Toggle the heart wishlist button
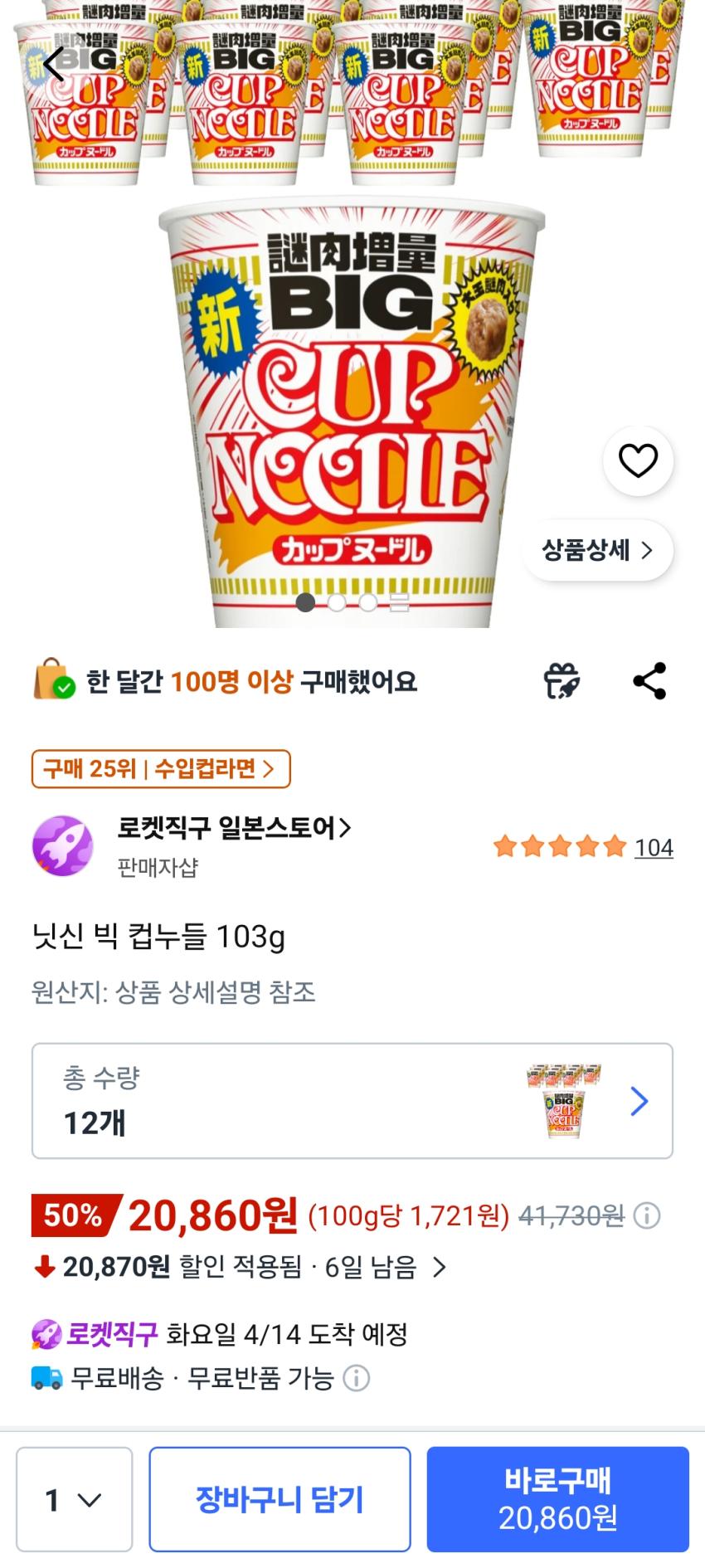Image resolution: width=705 pixels, height=1568 pixels. tap(638, 461)
